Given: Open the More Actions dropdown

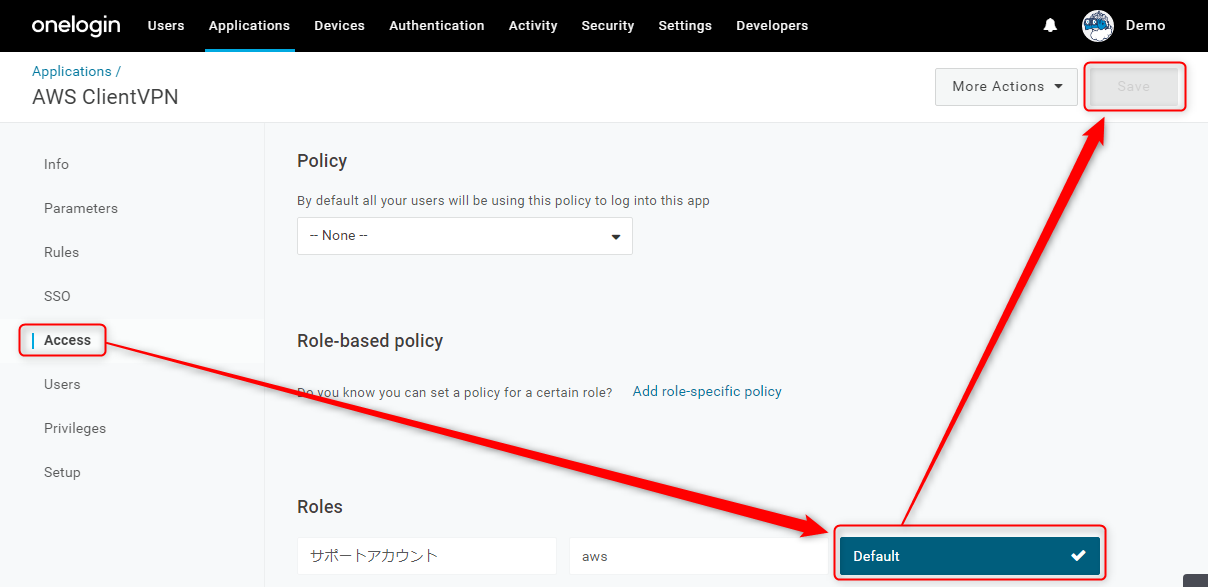Looking at the screenshot, I should (x=1006, y=86).
